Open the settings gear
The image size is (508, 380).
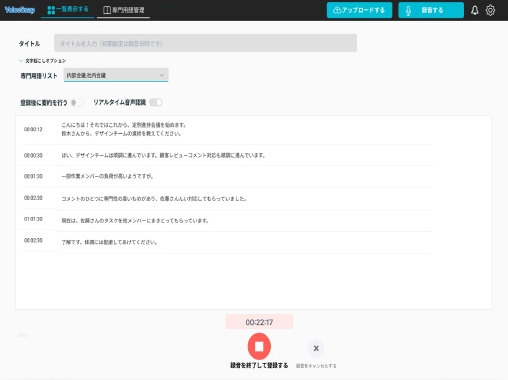tap(490, 10)
